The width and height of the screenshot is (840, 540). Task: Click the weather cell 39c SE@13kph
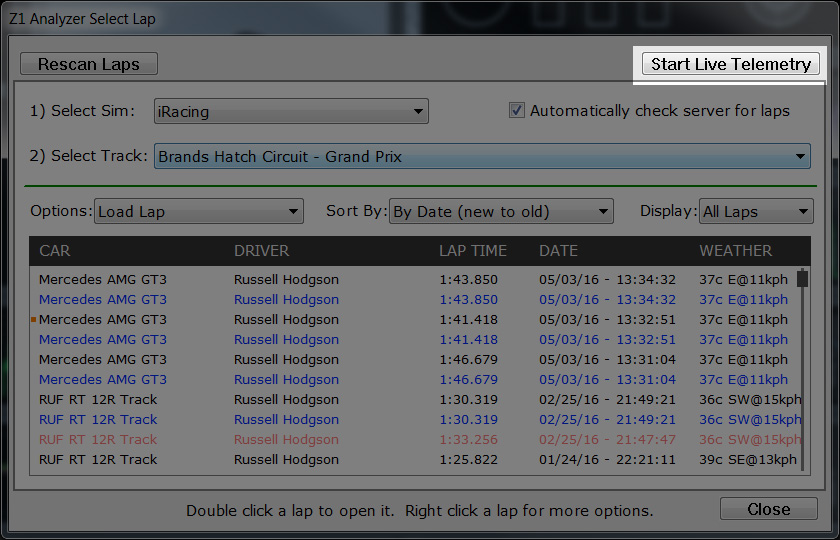(748, 460)
